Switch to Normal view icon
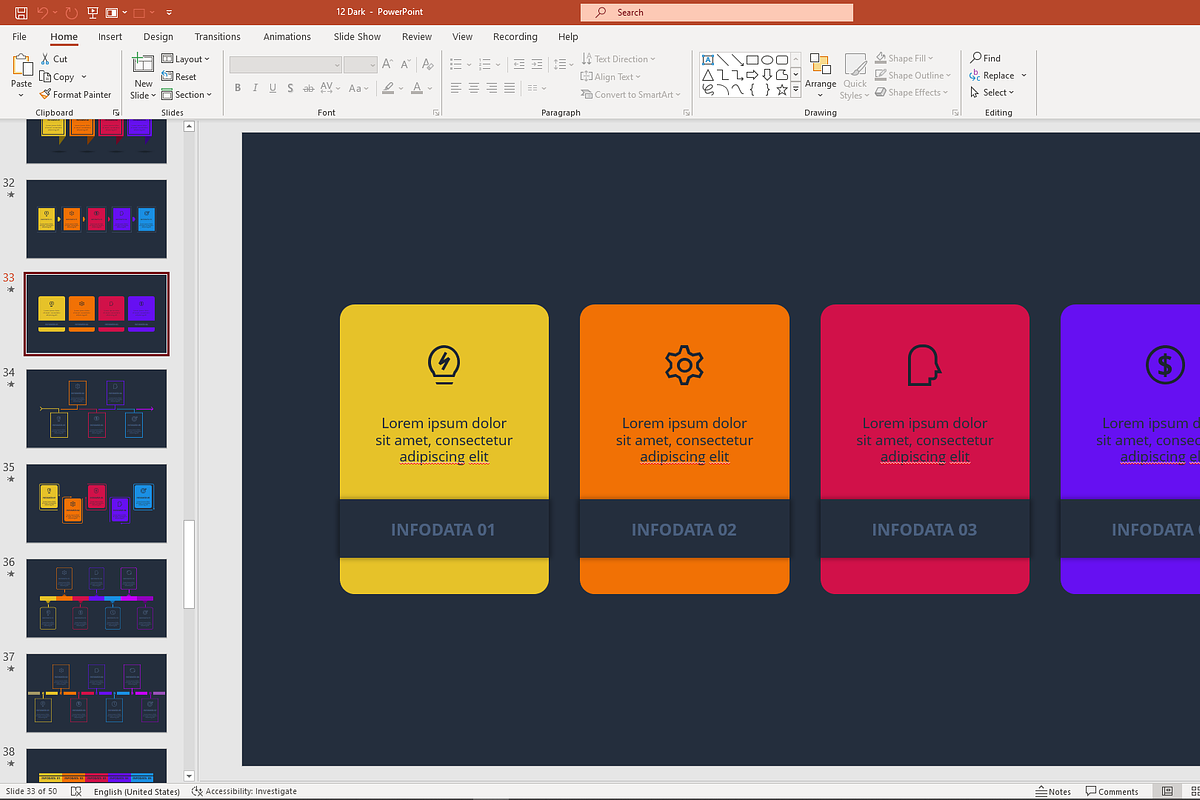The height and width of the screenshot is (800, 1200). [x=1167, y=791]
